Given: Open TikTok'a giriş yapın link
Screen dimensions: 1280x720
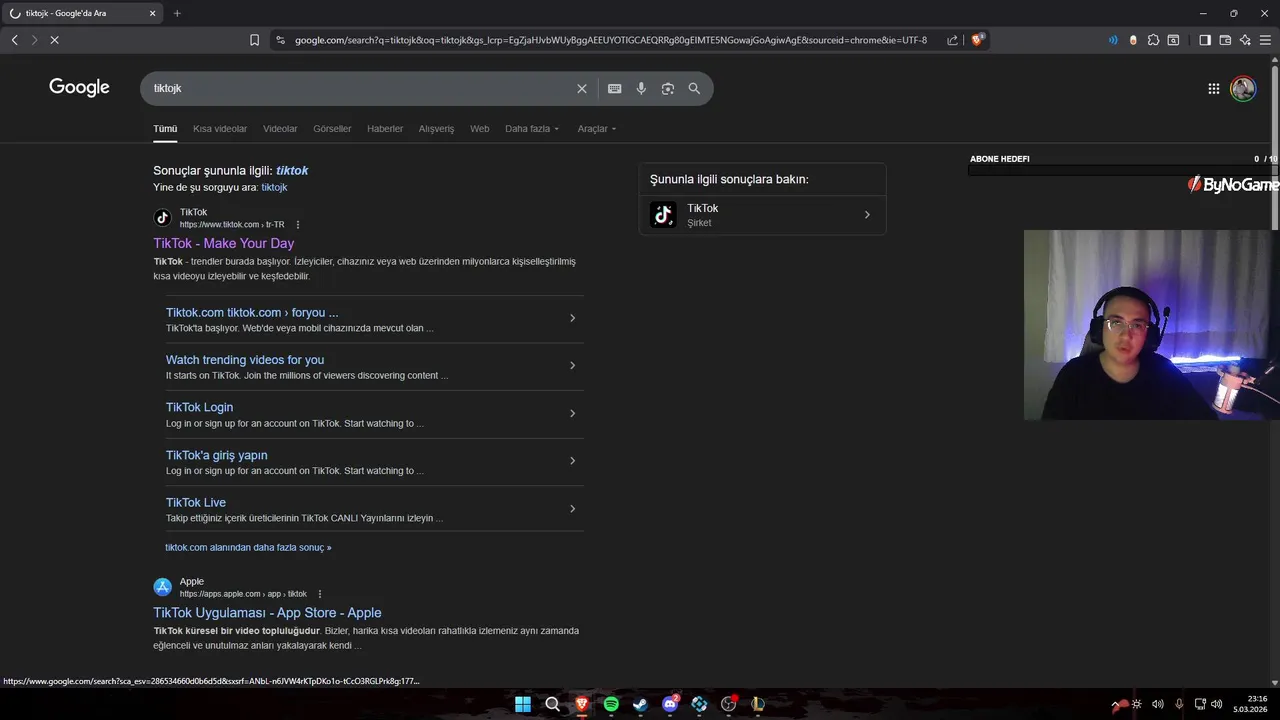Looking at the screenshot, I should [217, 455].
